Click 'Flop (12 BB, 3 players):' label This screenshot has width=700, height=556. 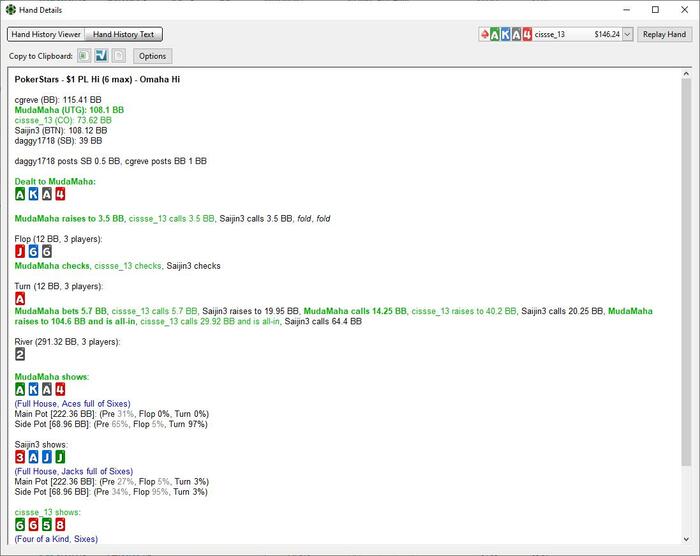[58, 239]
